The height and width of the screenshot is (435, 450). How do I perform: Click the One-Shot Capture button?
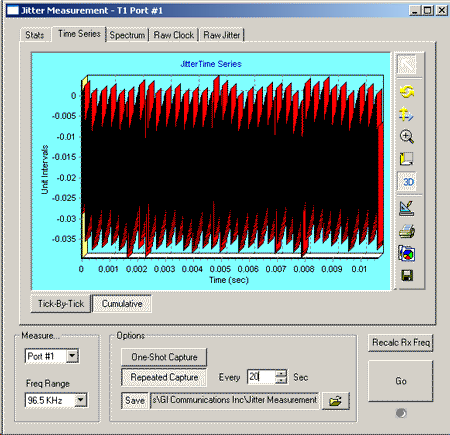pos(164,357)
